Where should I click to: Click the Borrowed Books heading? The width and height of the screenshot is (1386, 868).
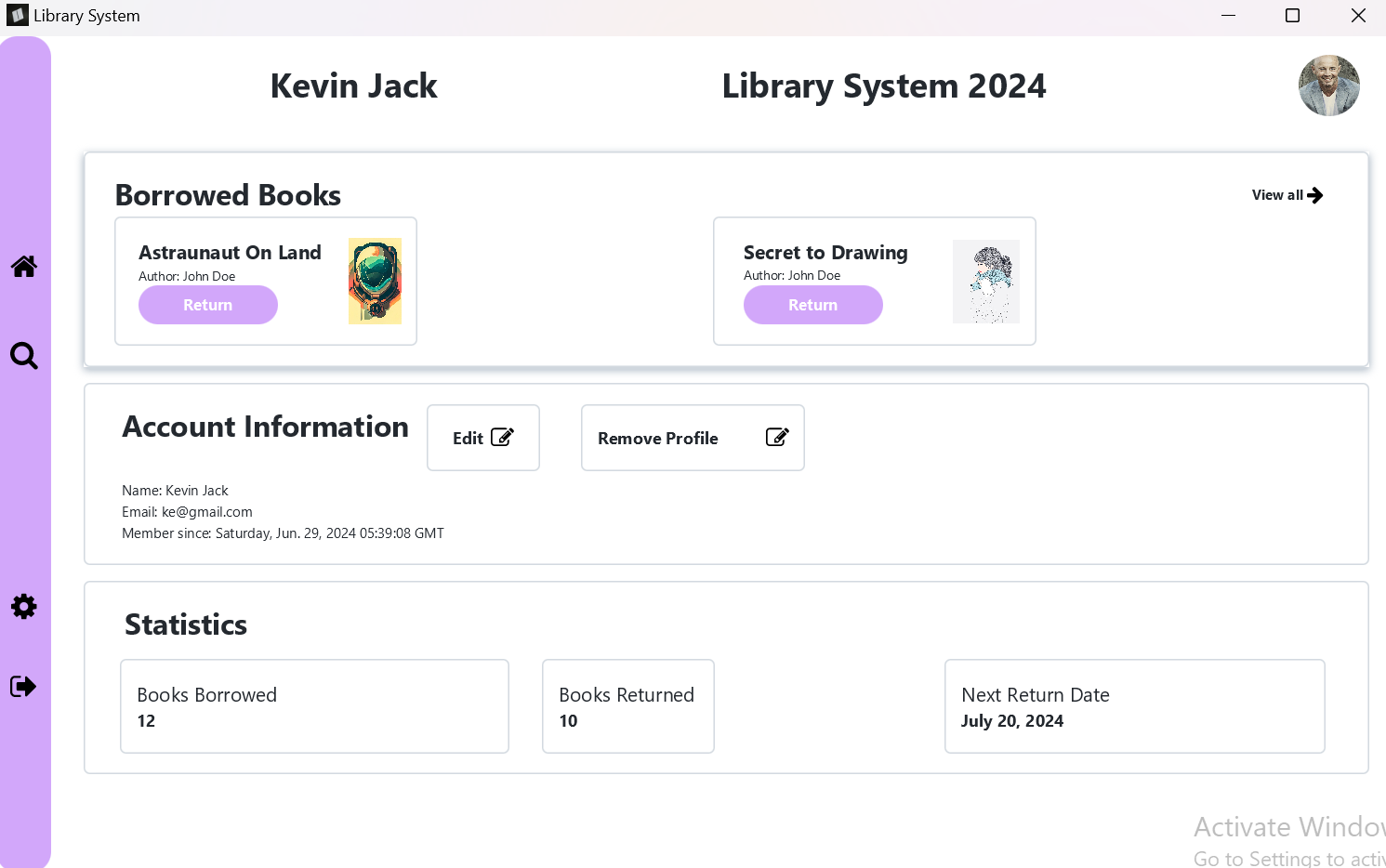coord(228,195)
